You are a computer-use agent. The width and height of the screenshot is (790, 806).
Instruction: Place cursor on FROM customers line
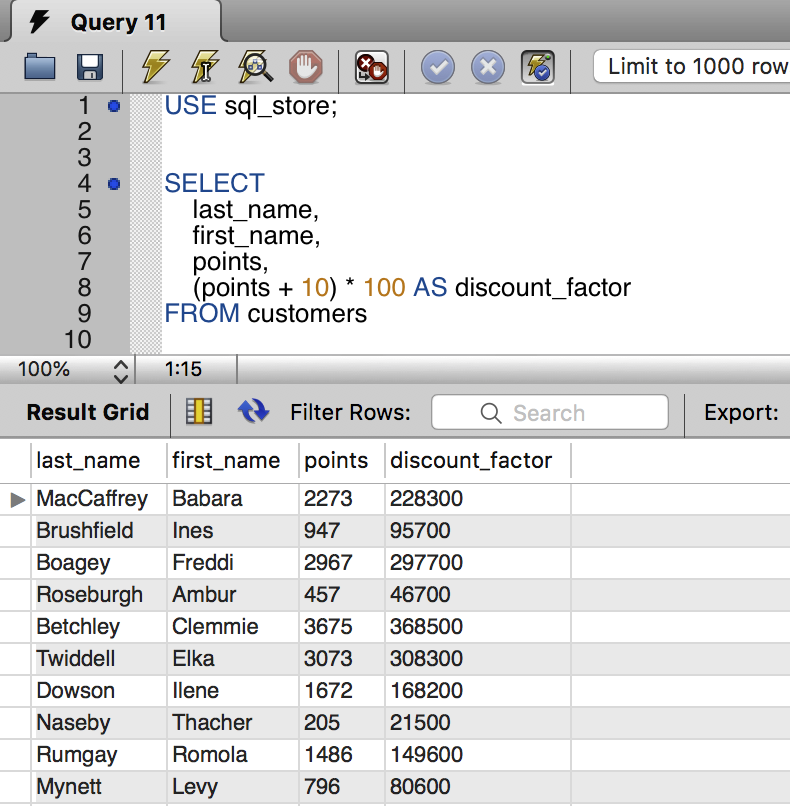265,314
